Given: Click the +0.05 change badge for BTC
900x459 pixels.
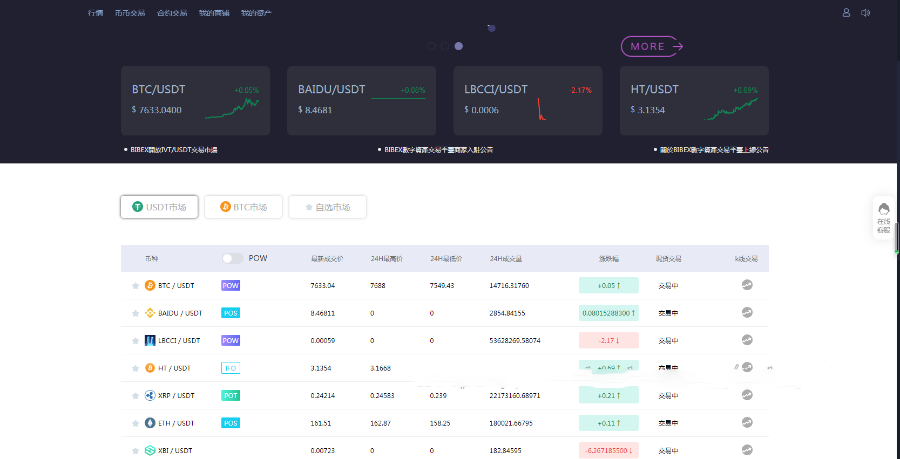Looking at the screenshot, I should (x=608, y=285).
